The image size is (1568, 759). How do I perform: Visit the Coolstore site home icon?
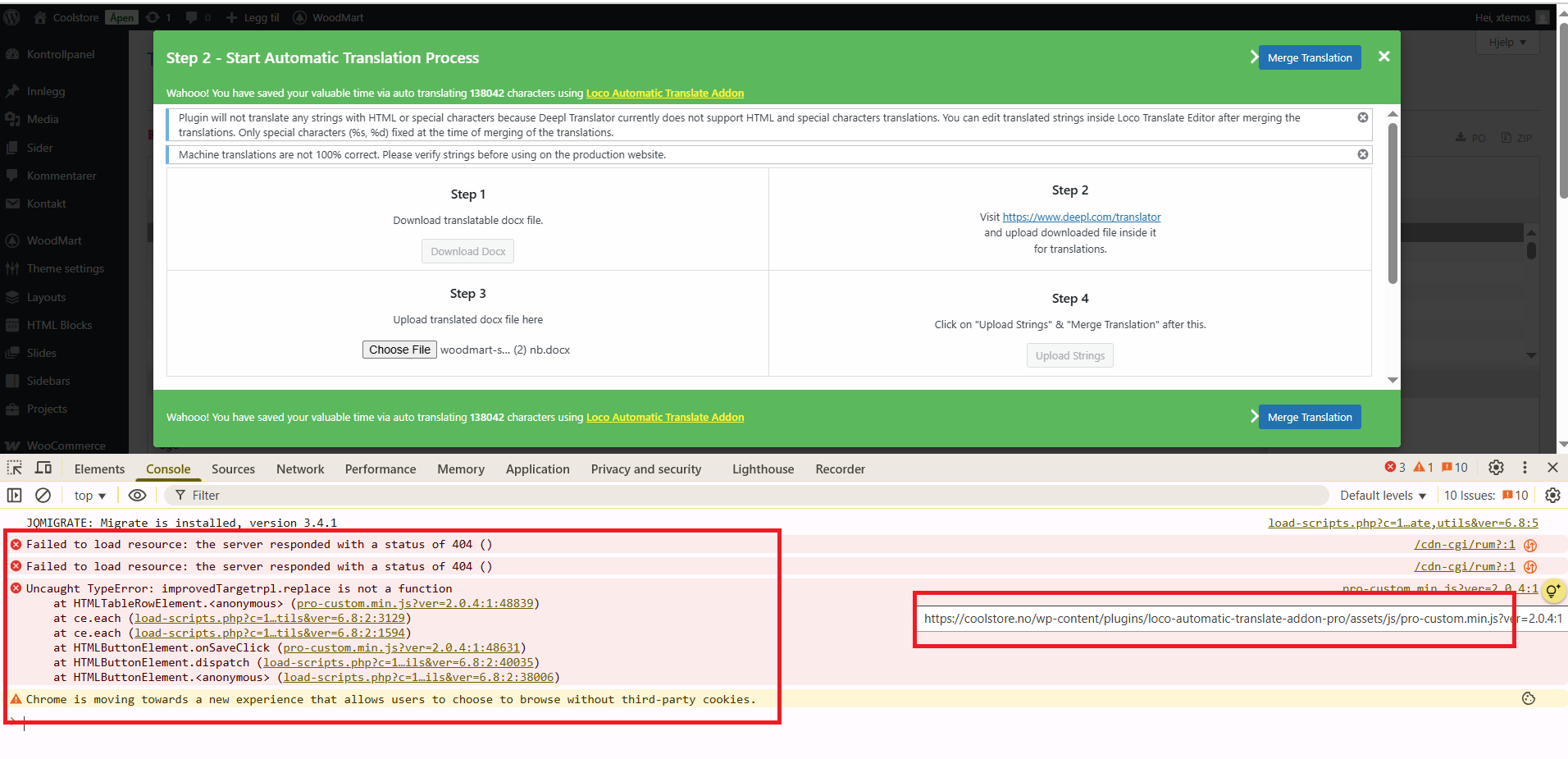point(39,17)
